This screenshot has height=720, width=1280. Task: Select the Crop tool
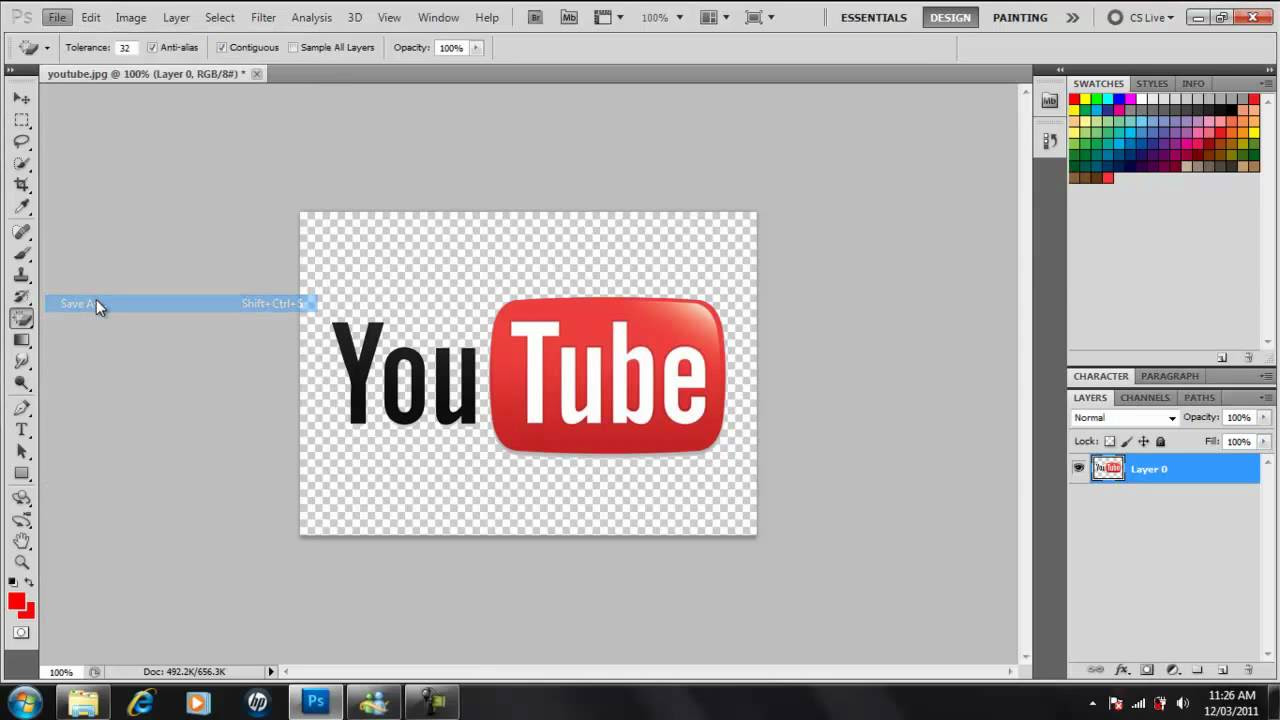pos(22,183)
